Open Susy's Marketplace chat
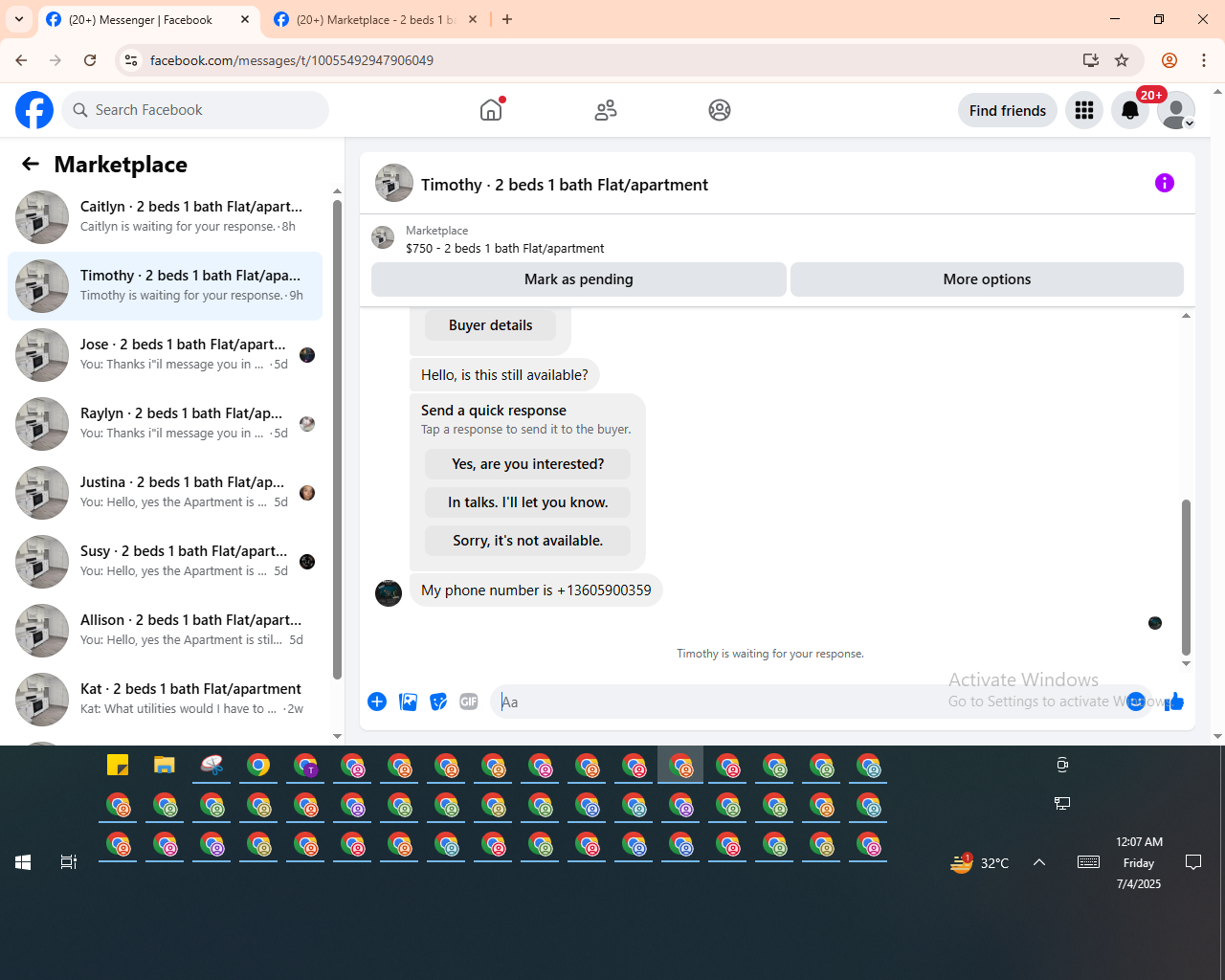 point(165,562)
